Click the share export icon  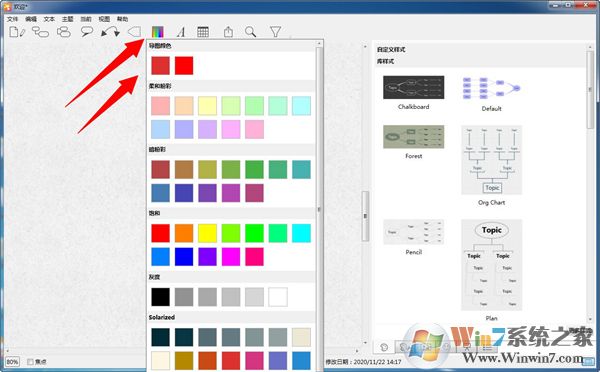tap(228, 32)
